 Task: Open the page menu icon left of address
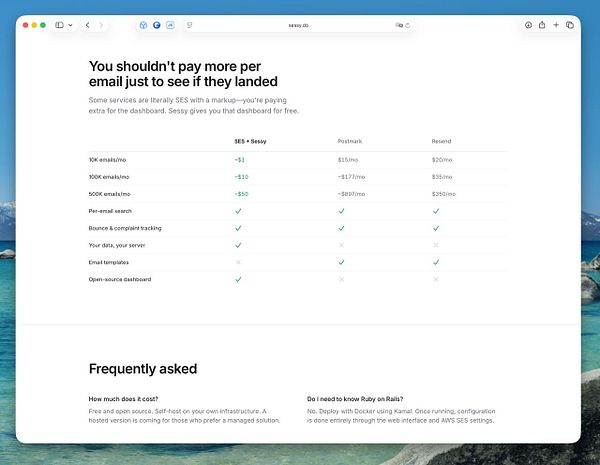tap(189, 25)
